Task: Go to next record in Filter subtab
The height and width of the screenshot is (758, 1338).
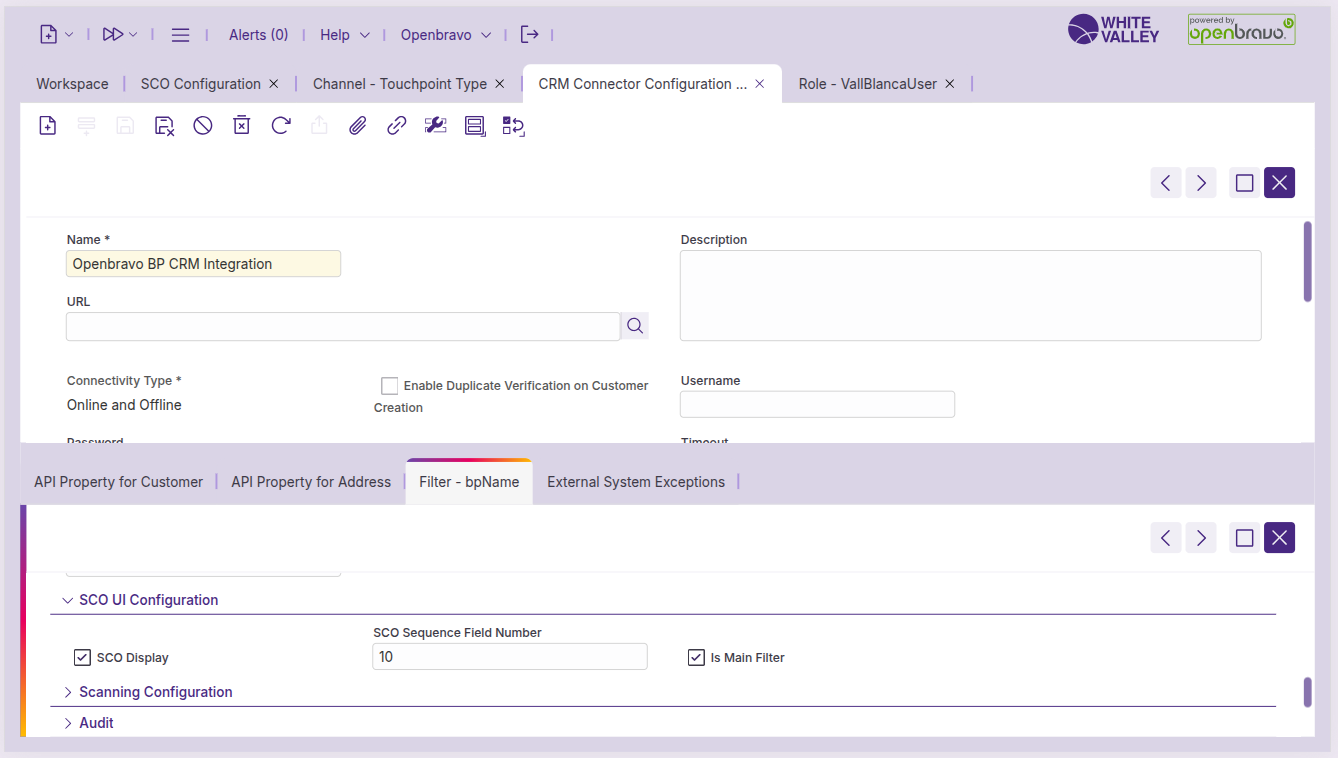Action: click(1201, 538)
